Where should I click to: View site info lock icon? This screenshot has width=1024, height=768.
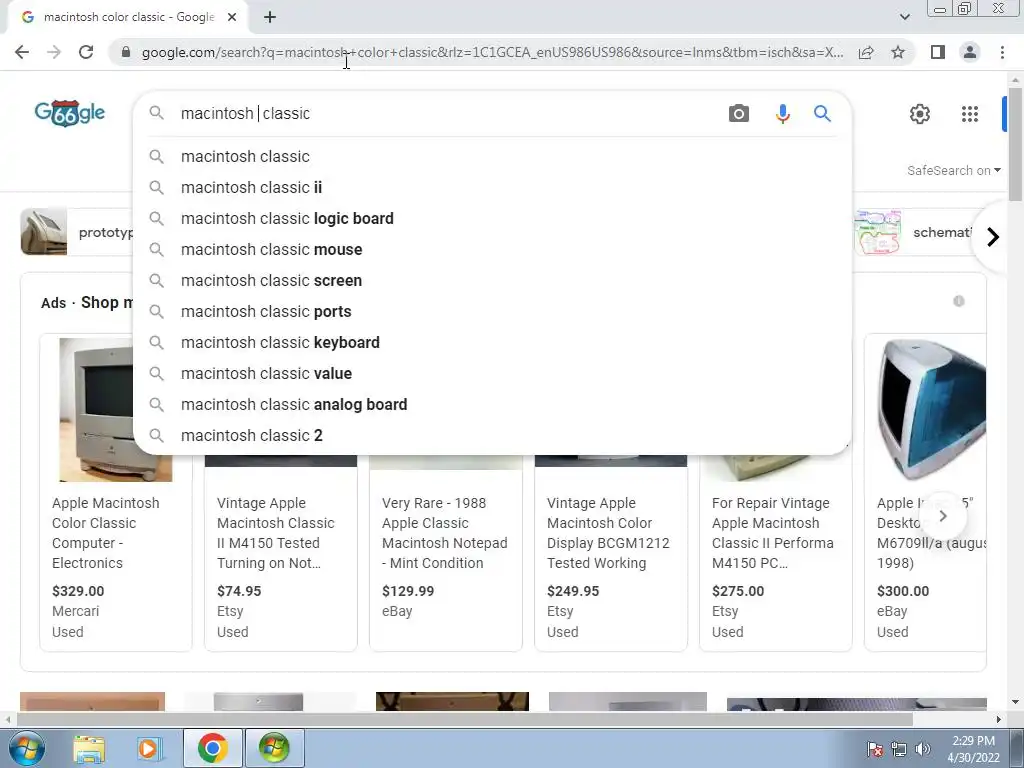(126, 52)
